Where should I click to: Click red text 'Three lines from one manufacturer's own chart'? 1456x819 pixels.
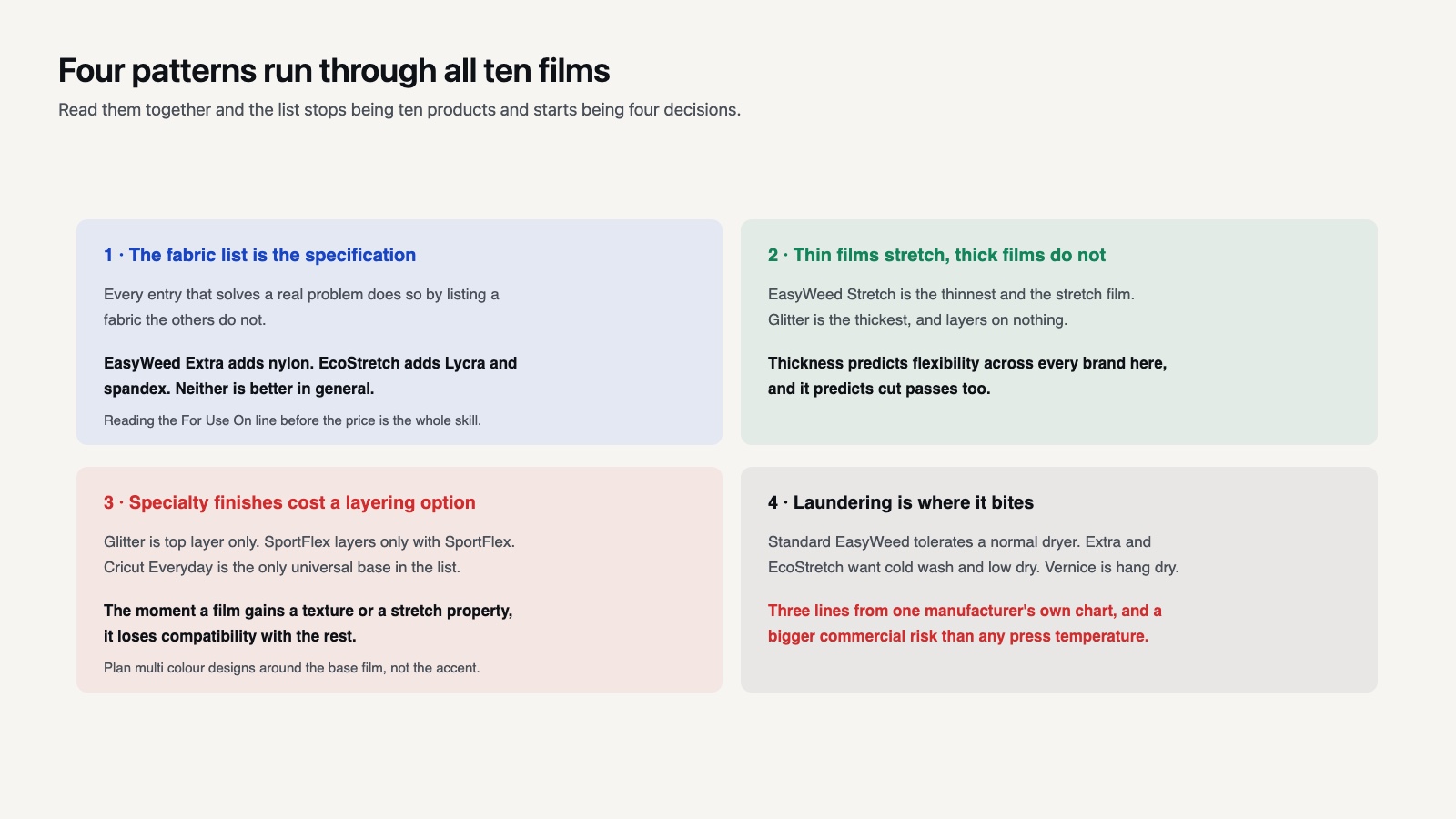click(965, 623)
